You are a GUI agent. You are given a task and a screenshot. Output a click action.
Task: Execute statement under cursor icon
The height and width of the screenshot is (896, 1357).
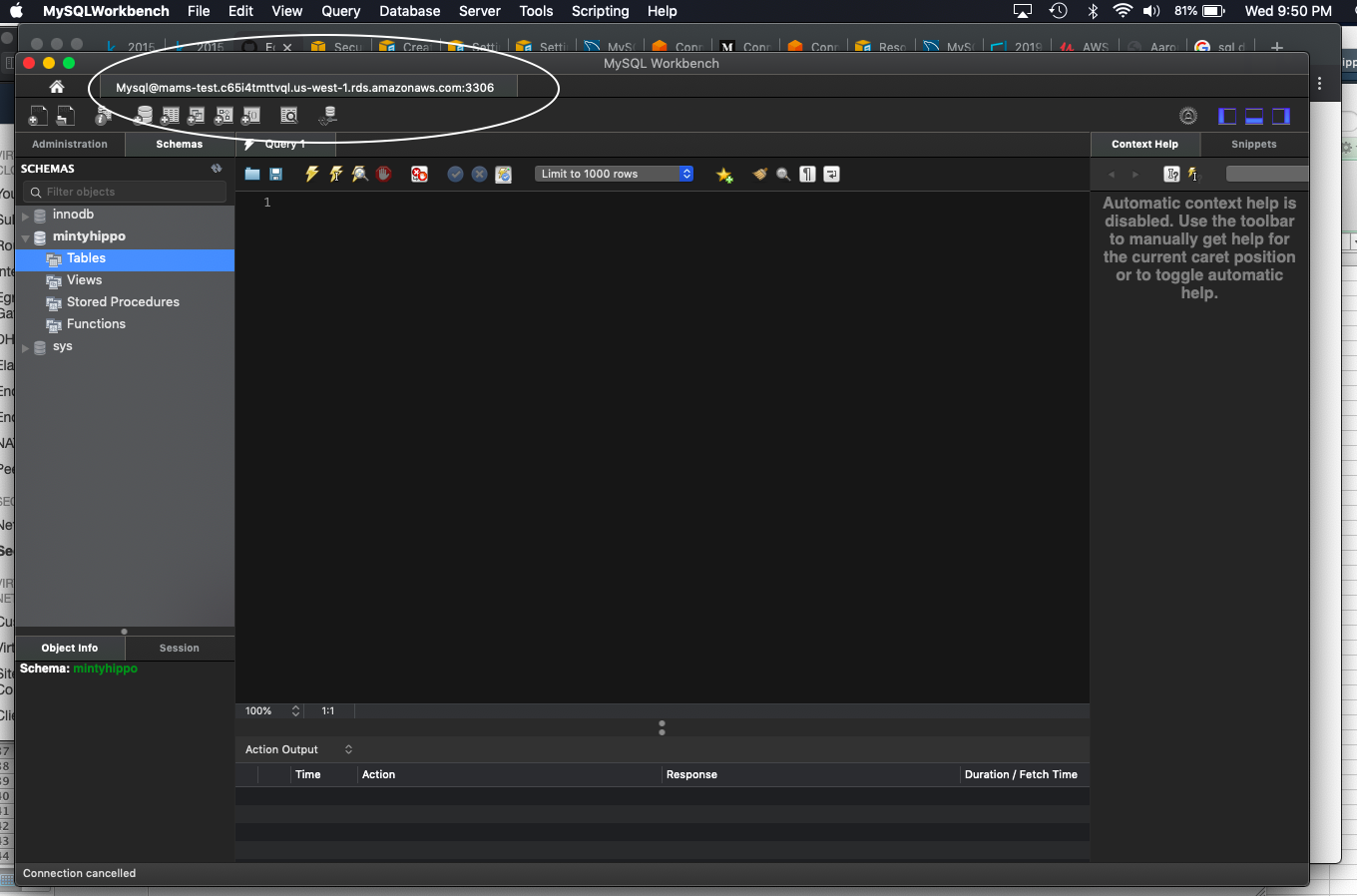pyautogui.click(x=336, y=174)
